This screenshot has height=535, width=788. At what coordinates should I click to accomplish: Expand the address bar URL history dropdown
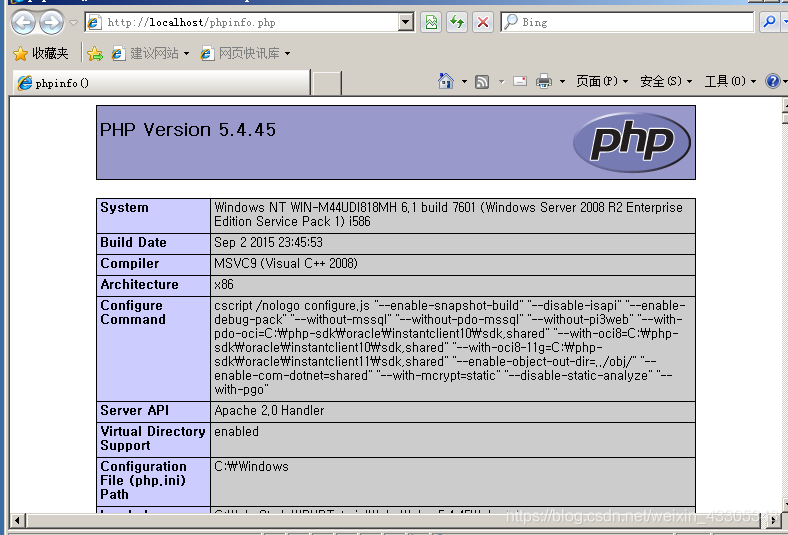click(x=406, y=22)
